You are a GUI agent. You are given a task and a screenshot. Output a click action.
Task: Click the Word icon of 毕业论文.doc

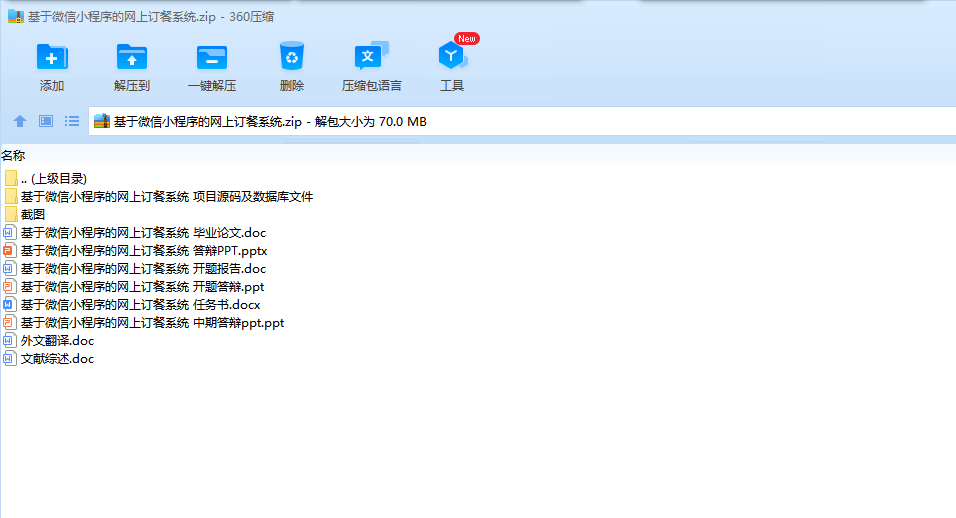[9, 233]
